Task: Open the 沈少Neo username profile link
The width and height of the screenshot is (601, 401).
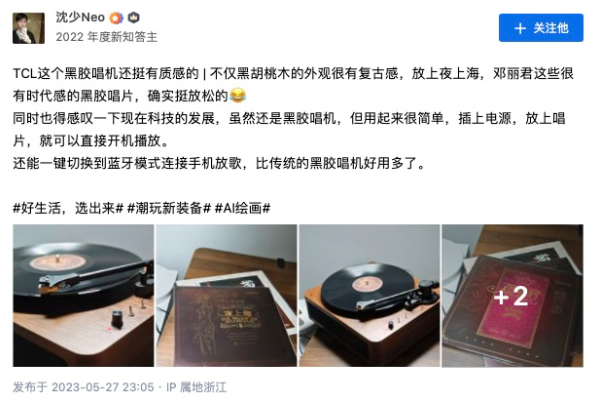Action: [x=80, y=17]
